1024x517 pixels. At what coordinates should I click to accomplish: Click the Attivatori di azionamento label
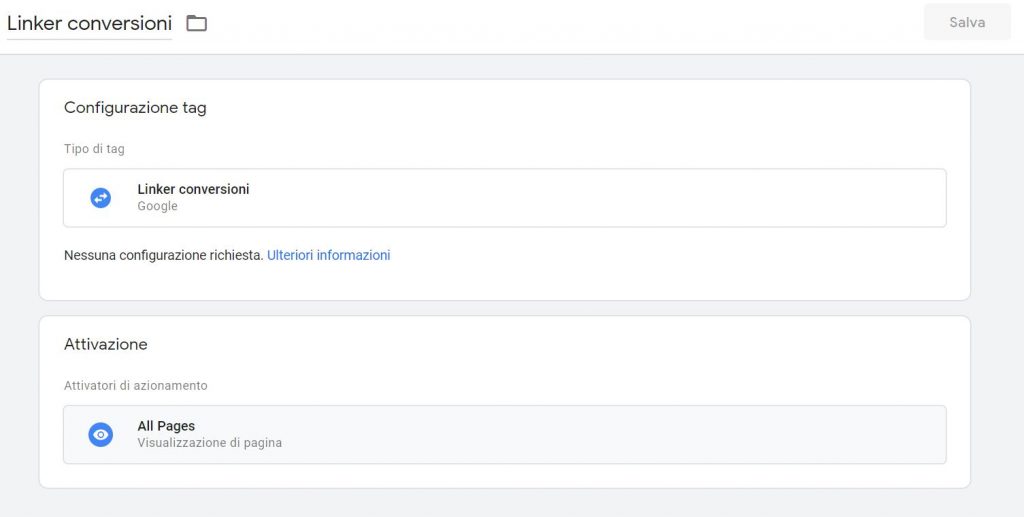coord(136,385)
